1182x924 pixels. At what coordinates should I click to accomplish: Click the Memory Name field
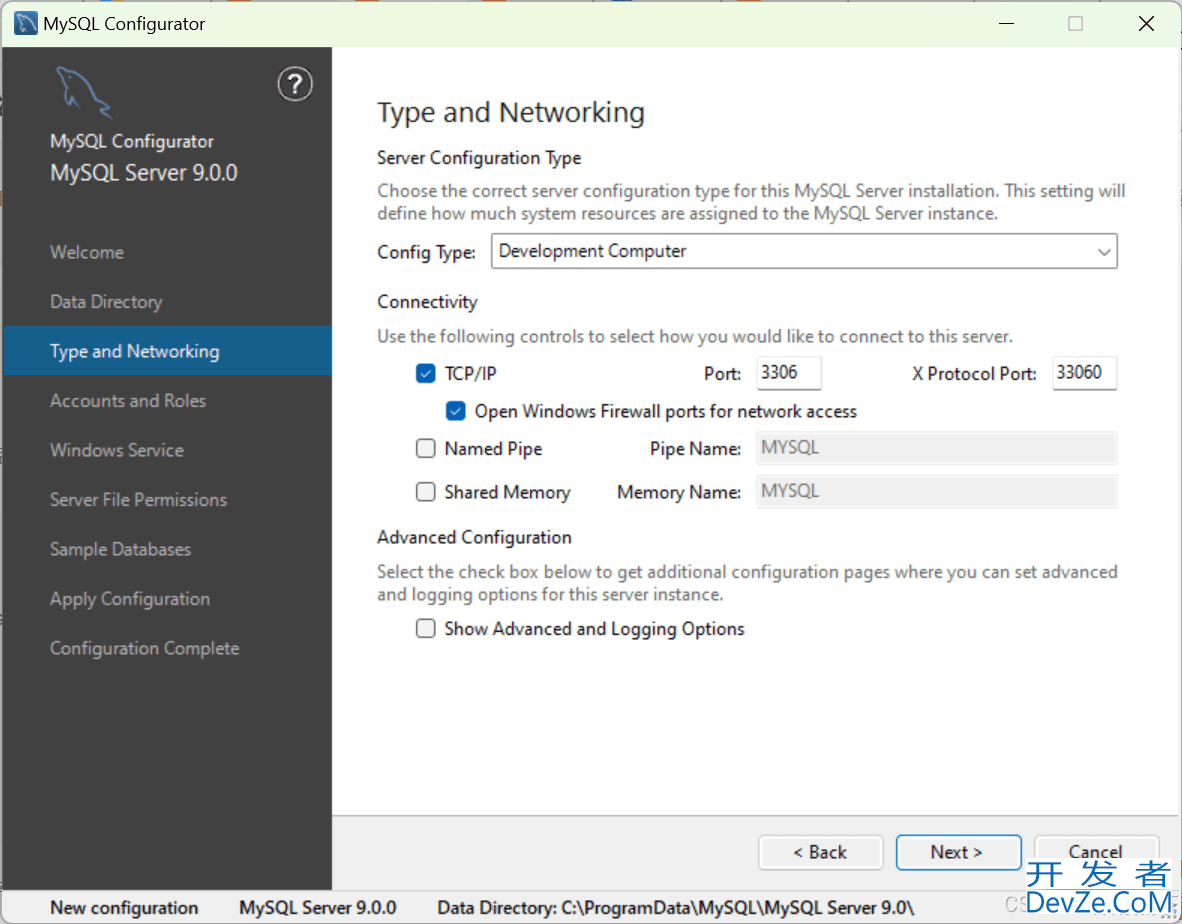(936, 492)
